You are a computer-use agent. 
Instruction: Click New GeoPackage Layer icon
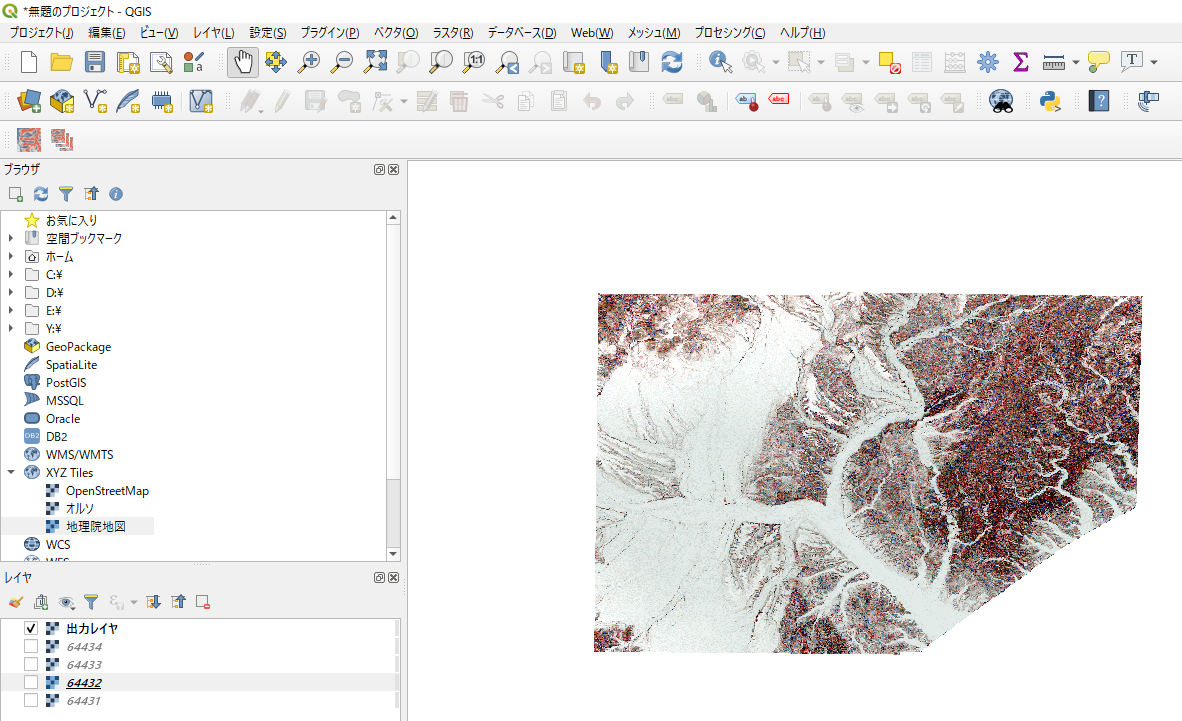click(x=62, y=101)
